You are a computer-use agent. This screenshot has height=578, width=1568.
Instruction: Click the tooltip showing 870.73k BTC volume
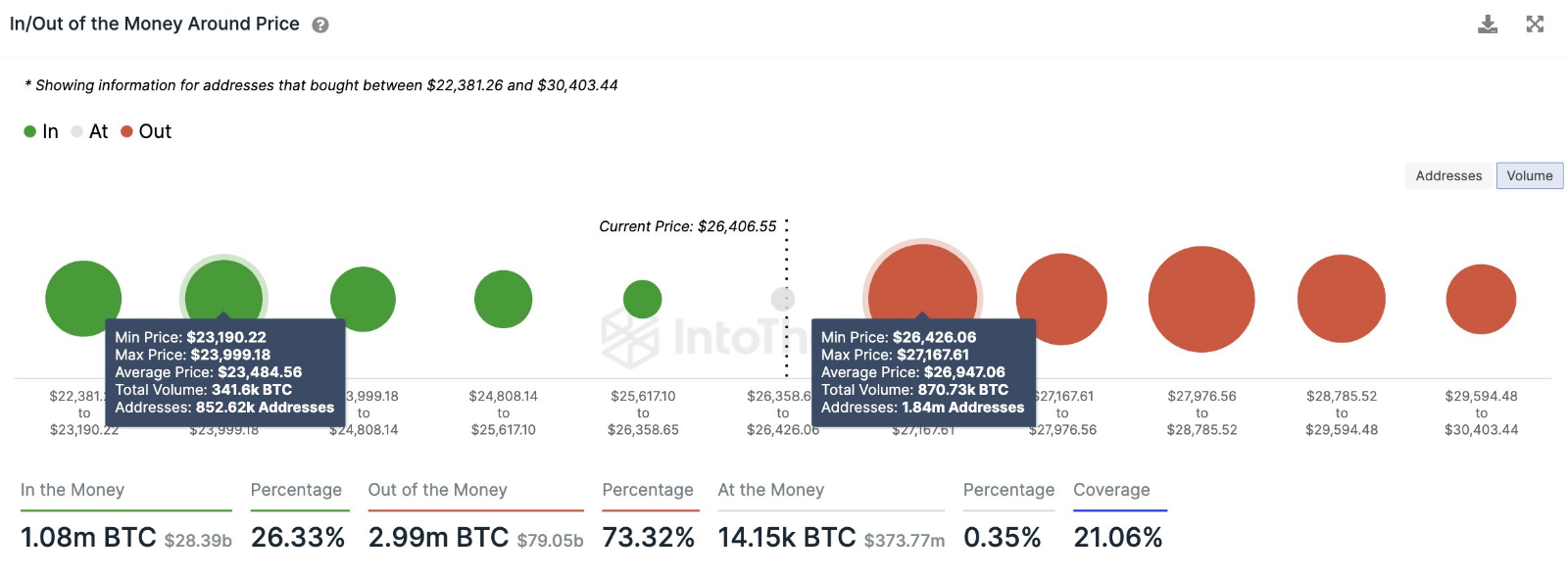coord(922,372)
